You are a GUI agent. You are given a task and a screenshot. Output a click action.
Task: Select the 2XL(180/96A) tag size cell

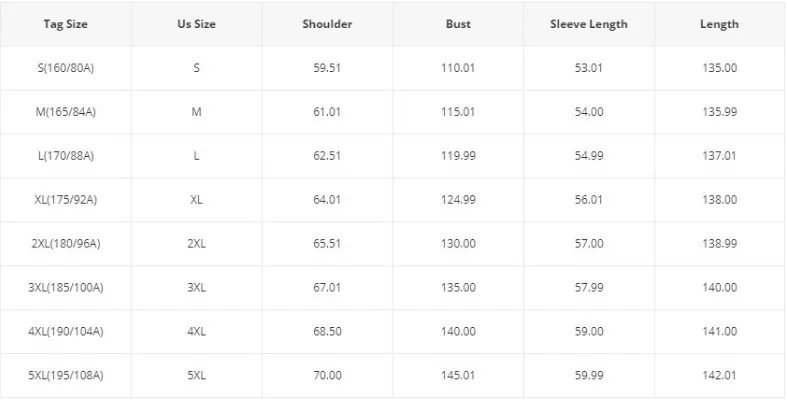click(x=65, y=244)
